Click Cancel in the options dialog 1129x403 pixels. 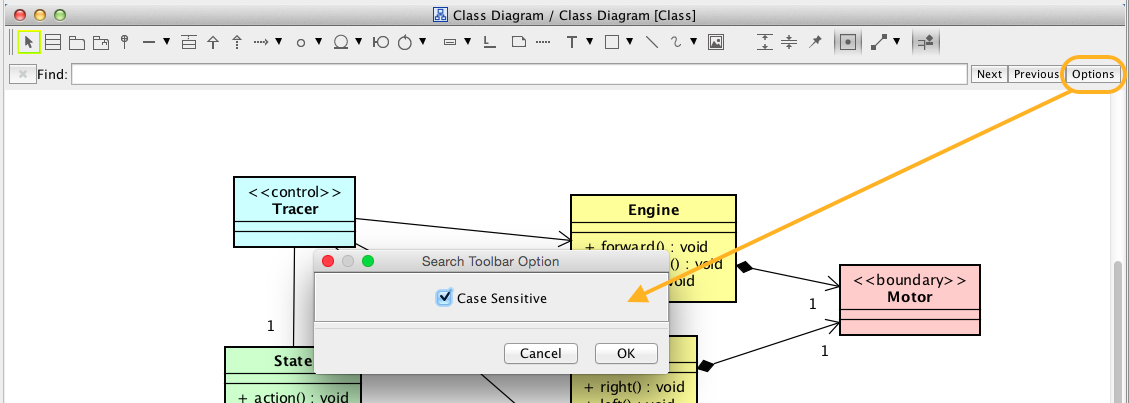pyautogui.click(x=541, y=354)
